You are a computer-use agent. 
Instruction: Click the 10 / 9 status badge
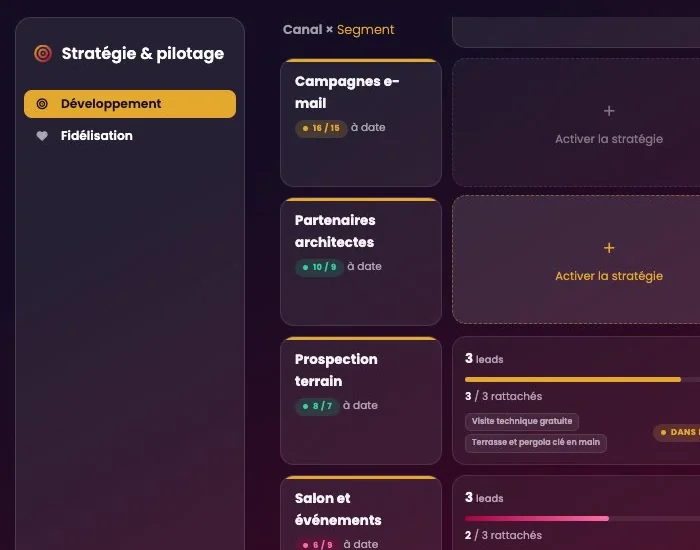coord(319,267)
